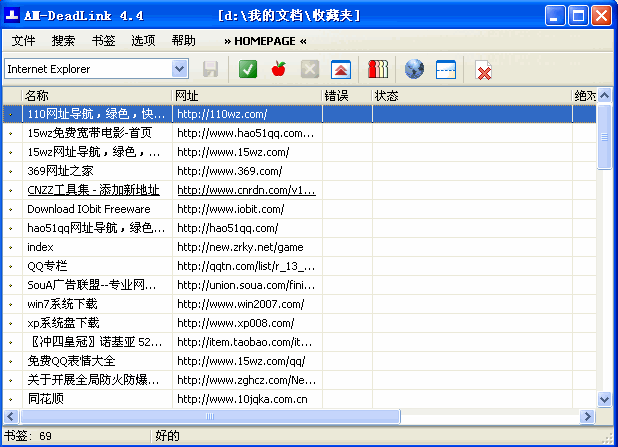Image resolution: width=618 pixels, height=447 pixels.
Task: Click URL http://www.iobit.com/
Action: [x=231, y=209]
